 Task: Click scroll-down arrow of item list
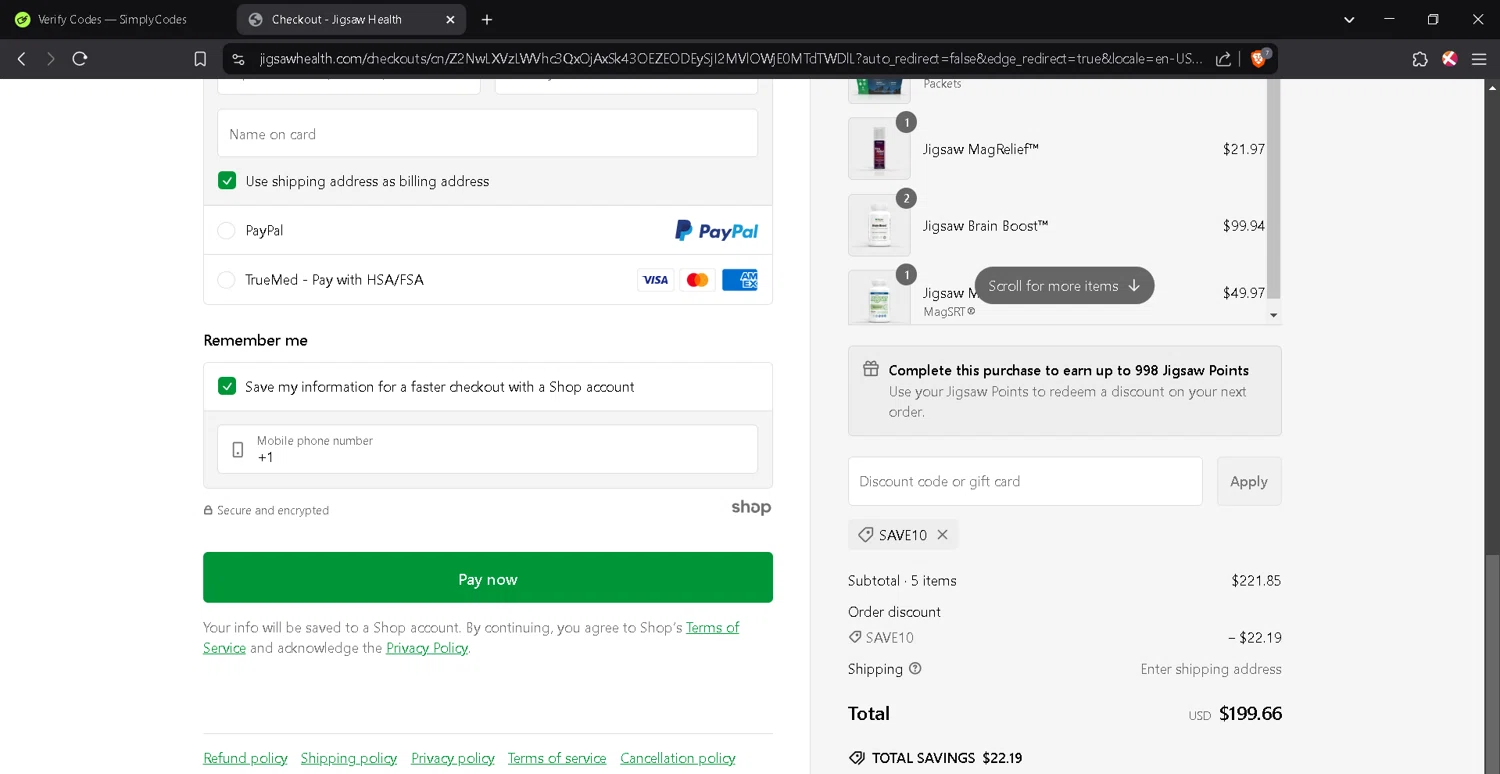1273,315
